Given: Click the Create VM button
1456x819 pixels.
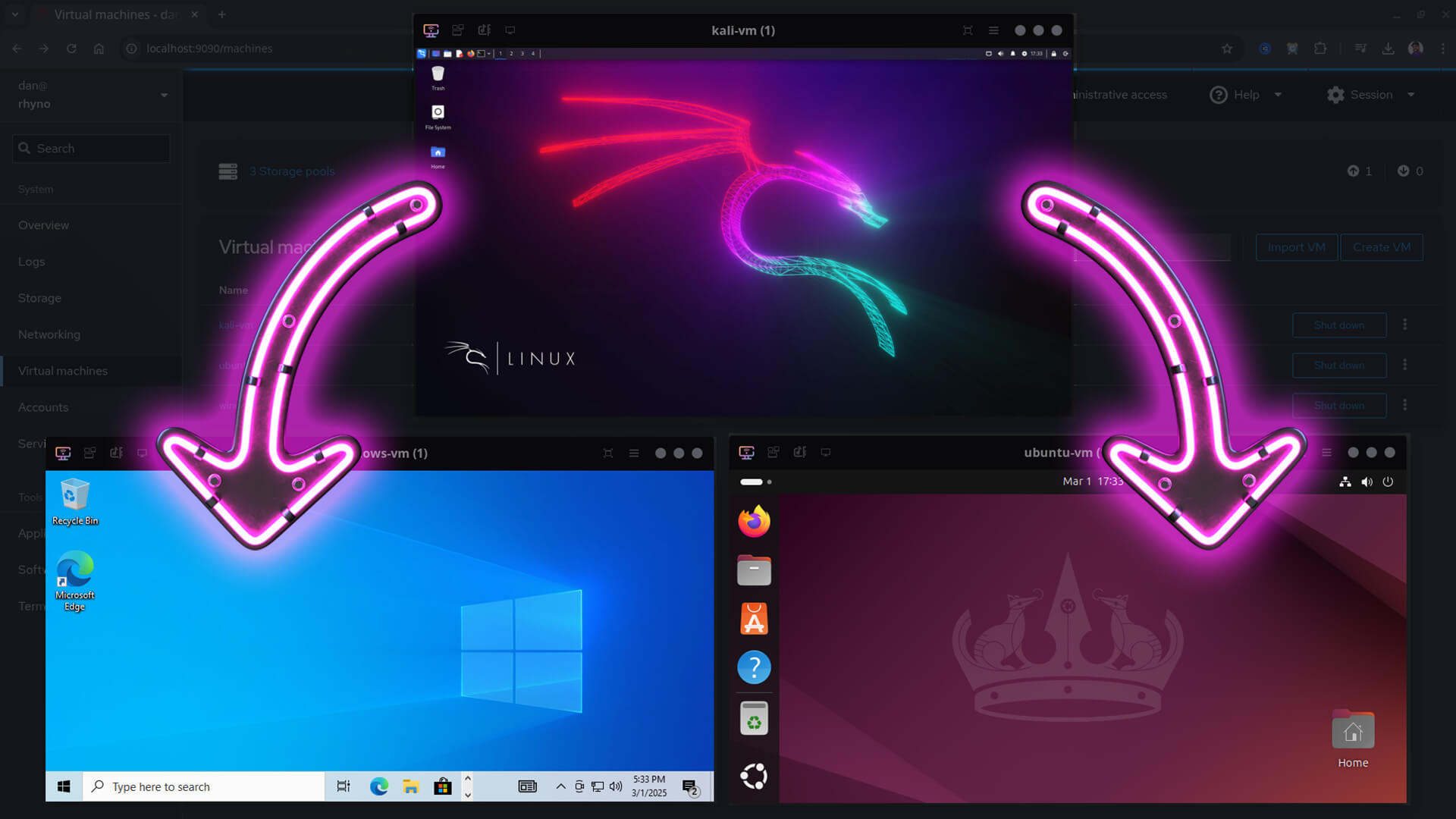Looking at the screenshot, I should [1382, 247].
